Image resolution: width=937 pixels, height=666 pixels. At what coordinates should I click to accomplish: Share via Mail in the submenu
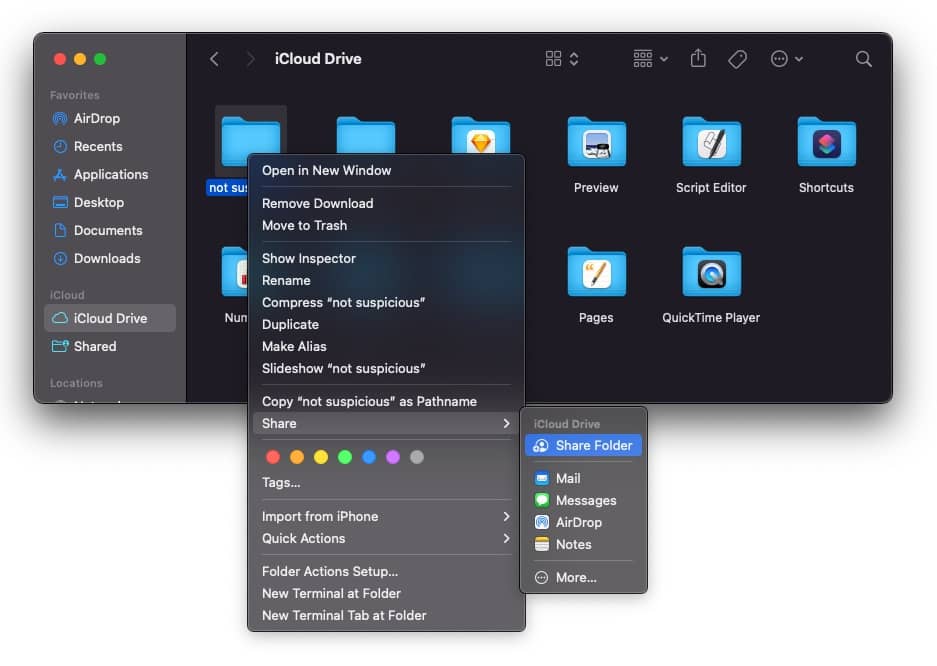[583, 478]
